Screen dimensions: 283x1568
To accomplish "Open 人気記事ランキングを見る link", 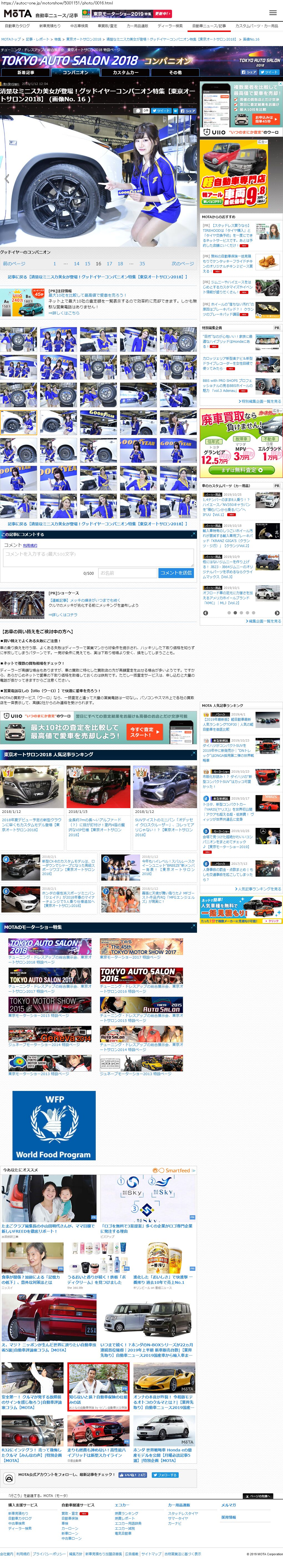I will click(259, 889).
